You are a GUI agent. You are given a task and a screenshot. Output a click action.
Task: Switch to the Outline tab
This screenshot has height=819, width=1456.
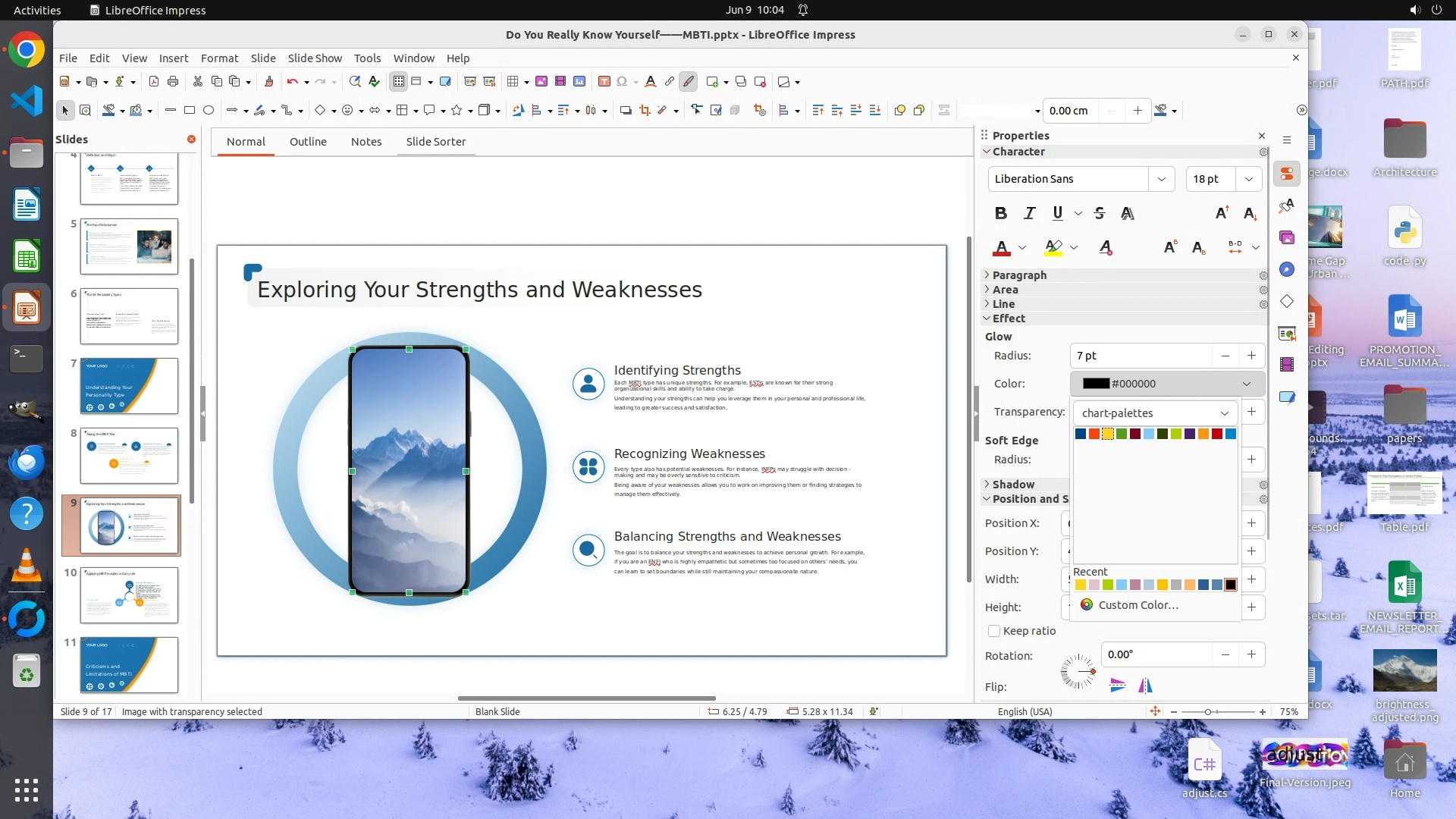pos(308,142)
